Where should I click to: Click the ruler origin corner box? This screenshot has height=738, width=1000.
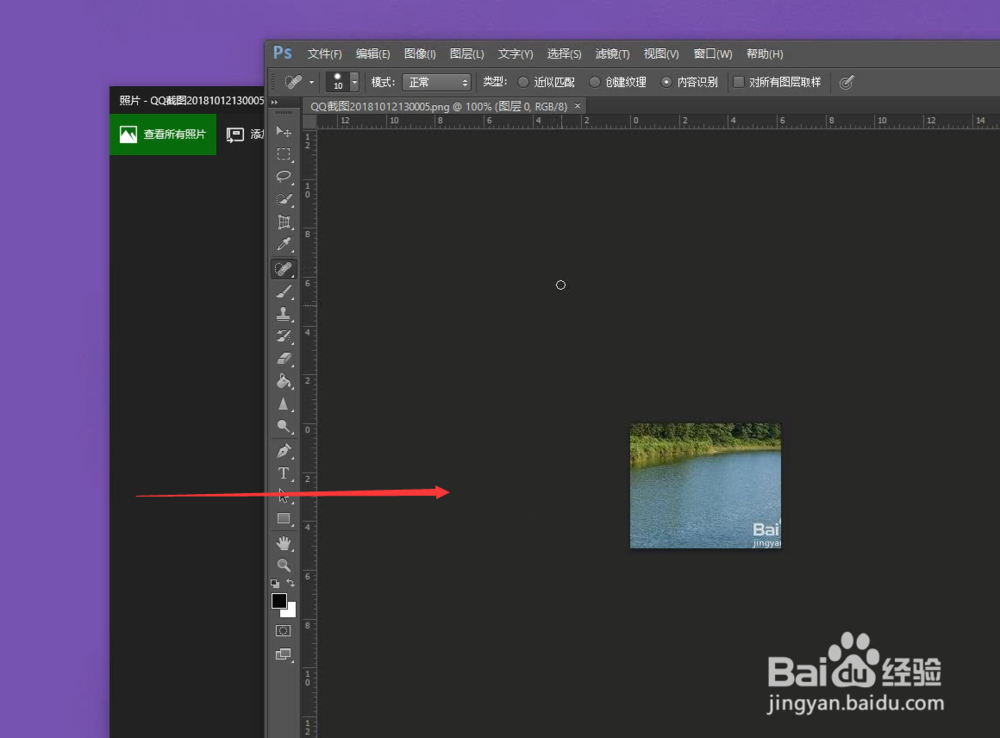point(309,122)
